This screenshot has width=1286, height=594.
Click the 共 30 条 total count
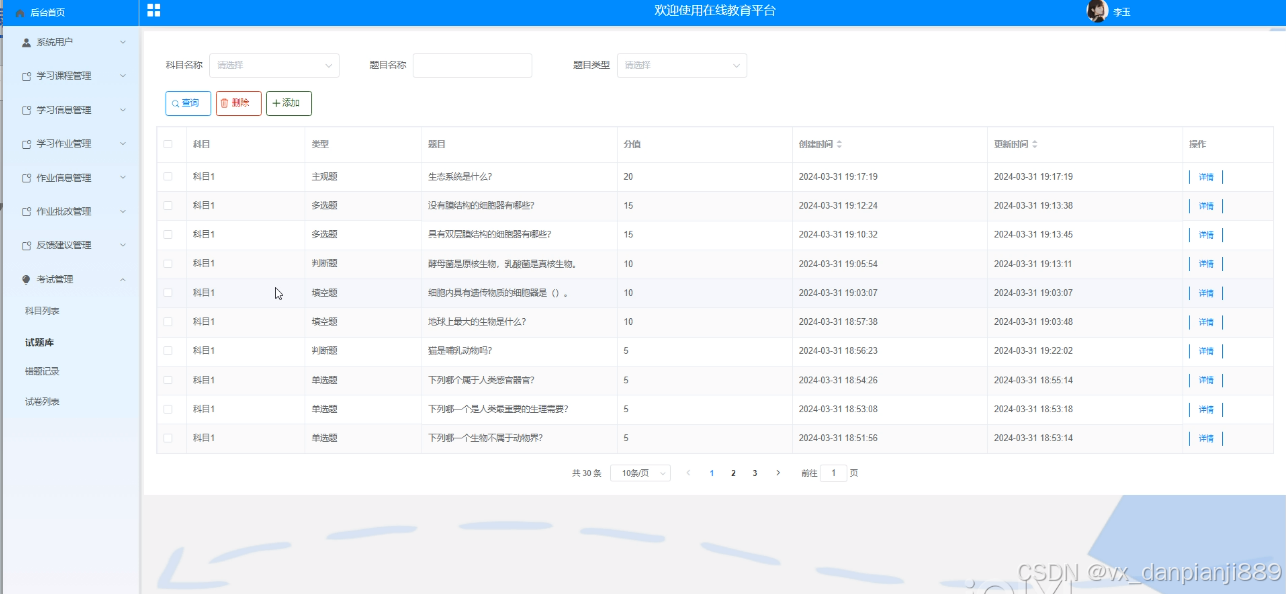587,473
